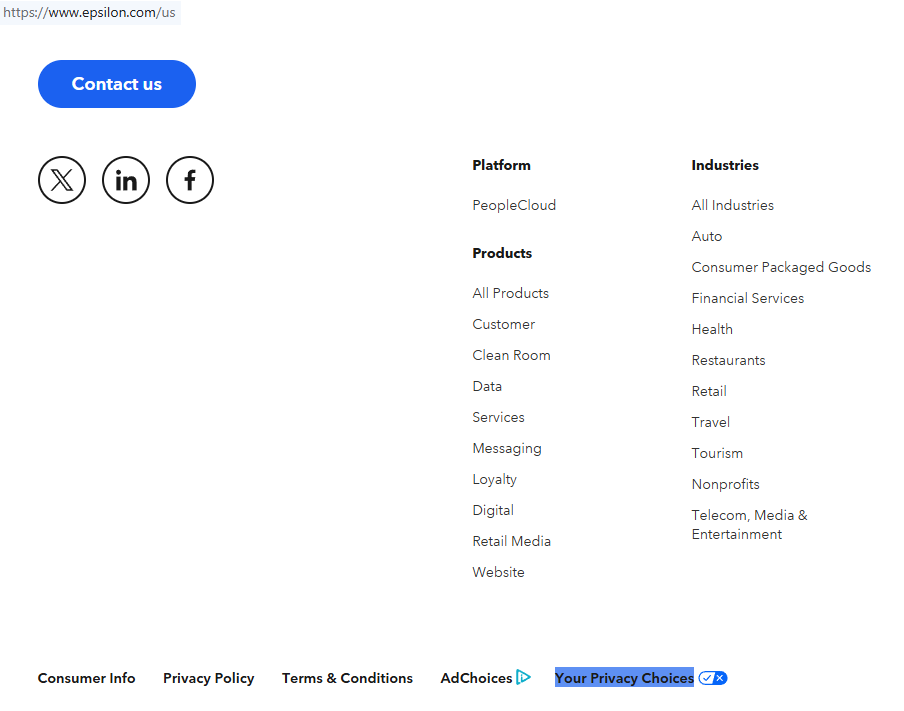The height and width of the screenshot is (711, 904).
Task: Click the highlighted Your Privacy Choices link
Action: pos(624,678)
